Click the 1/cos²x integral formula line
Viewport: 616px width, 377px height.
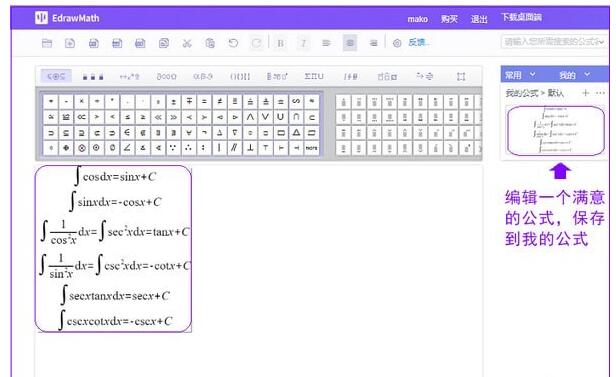(x=116, y=232)
